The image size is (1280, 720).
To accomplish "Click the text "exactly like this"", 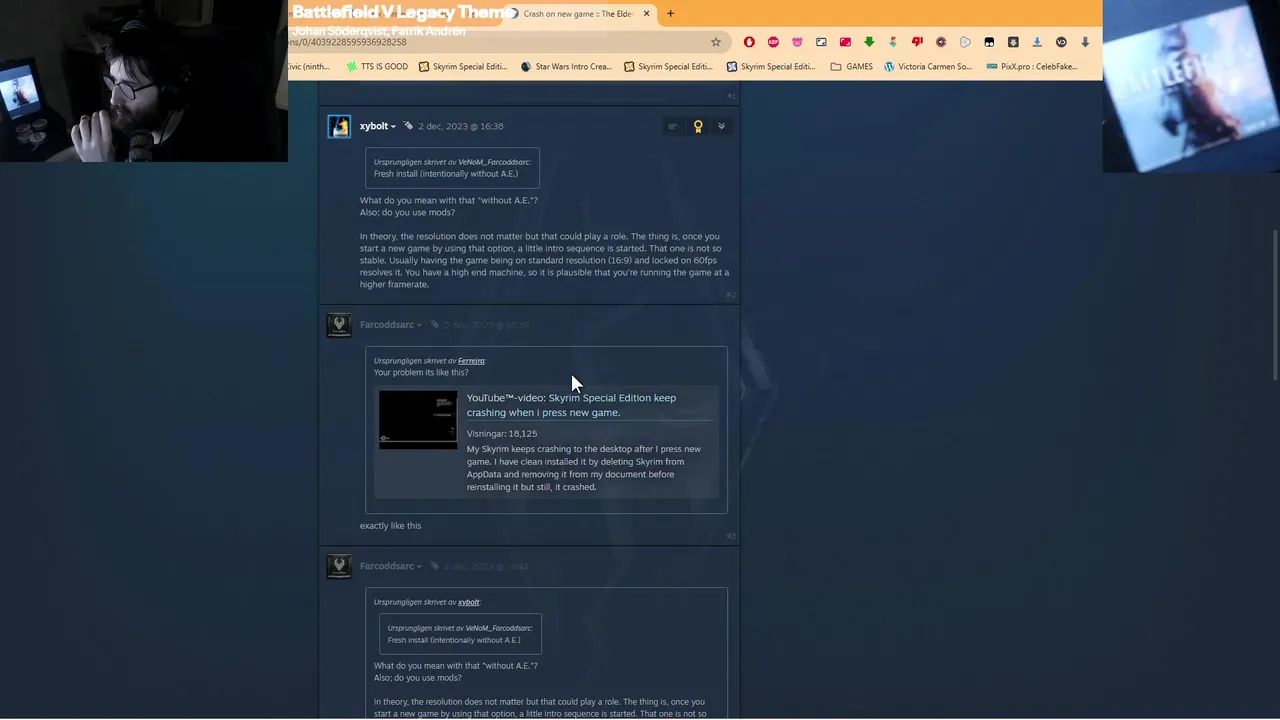I will pyautogui.click(x=390, y=526).
